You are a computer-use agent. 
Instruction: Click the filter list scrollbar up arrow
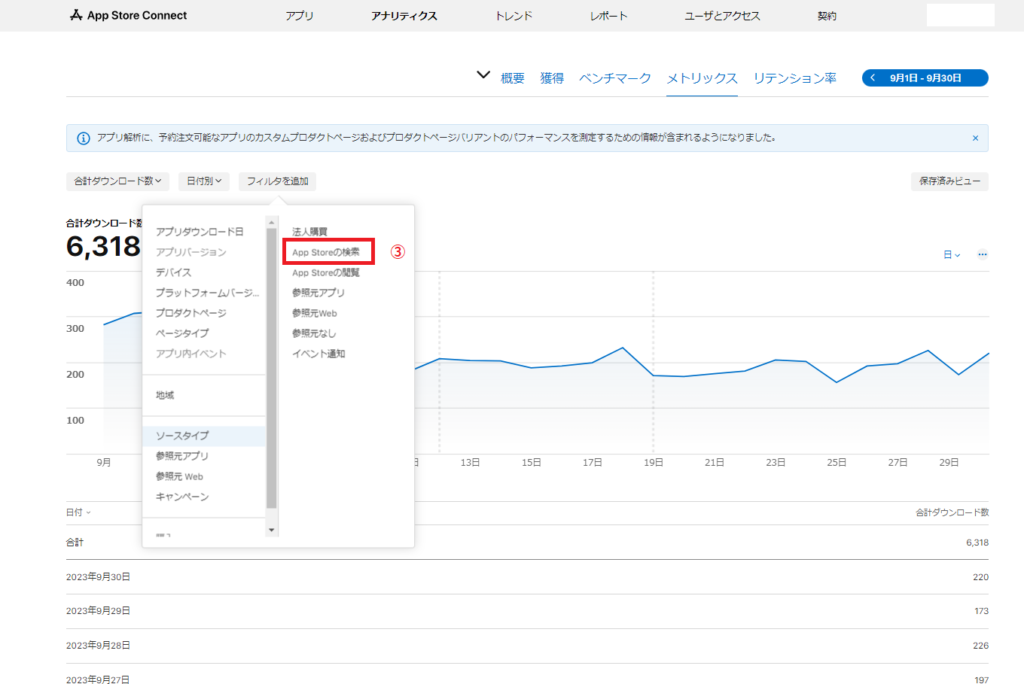click(x=272, y=223)
